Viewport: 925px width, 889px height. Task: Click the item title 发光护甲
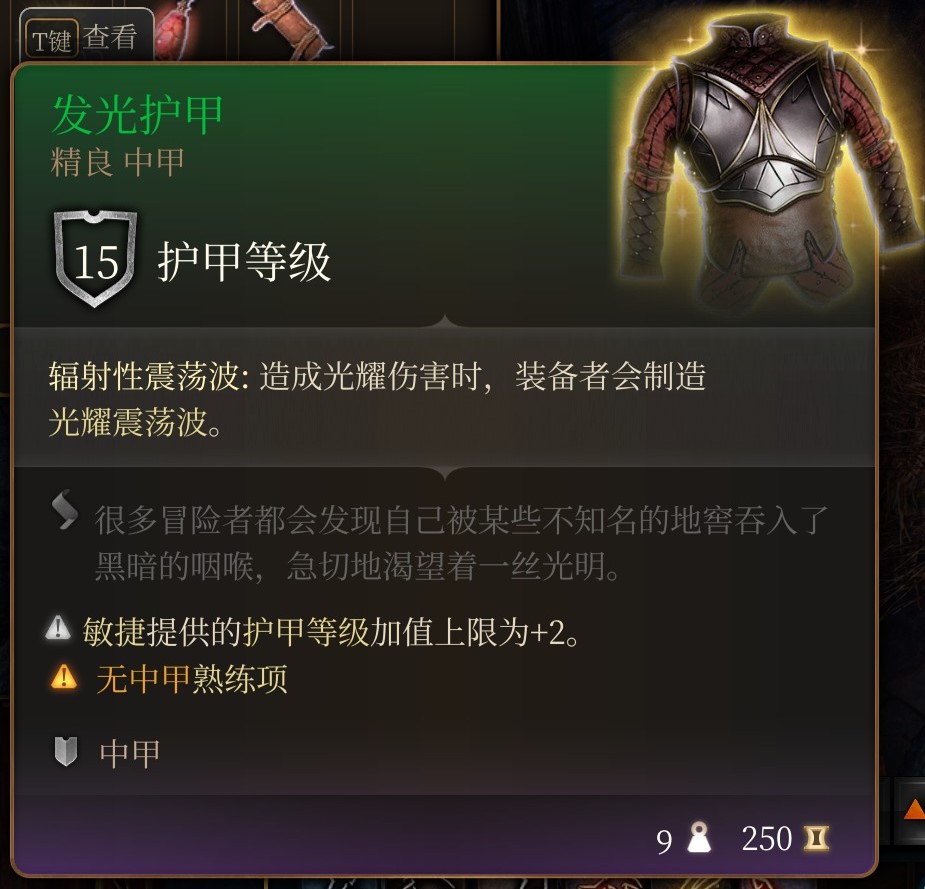[137, 114]
